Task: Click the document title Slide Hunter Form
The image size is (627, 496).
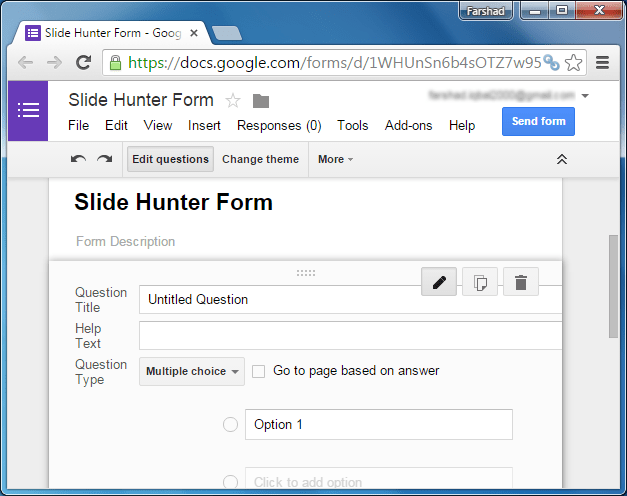Action: [141, 100]
